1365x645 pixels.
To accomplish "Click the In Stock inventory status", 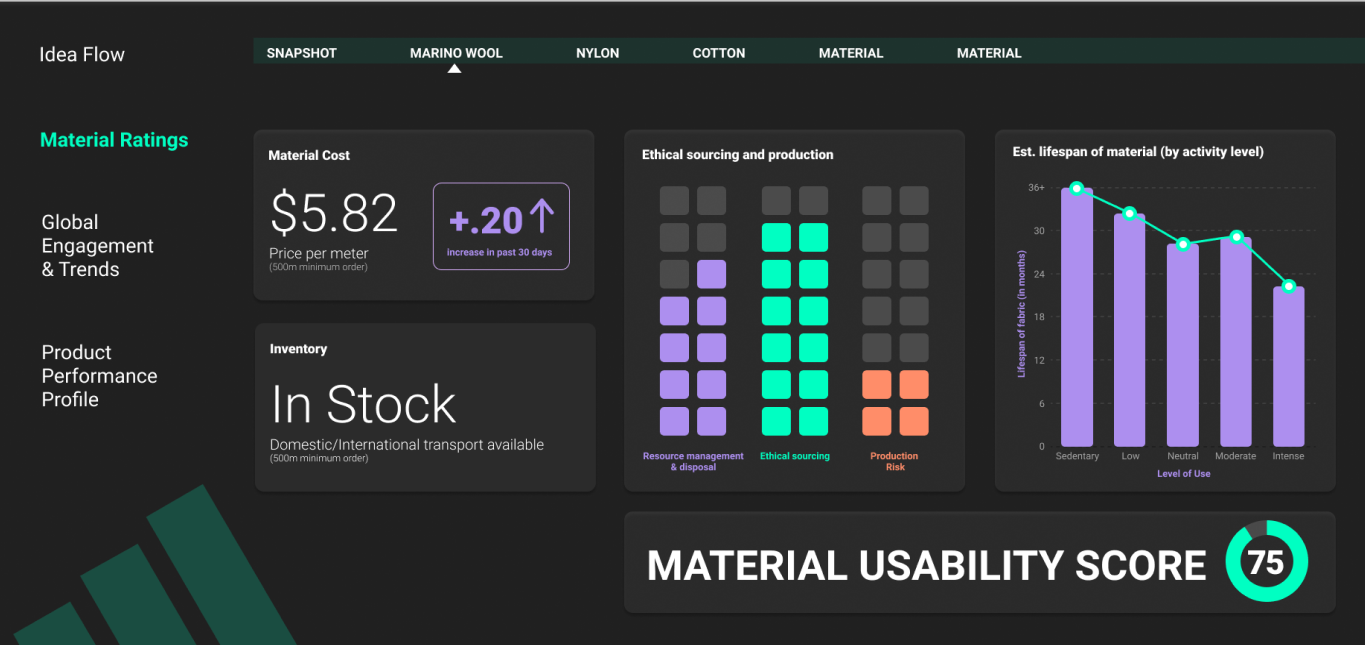I will click(x=363, y=405).
